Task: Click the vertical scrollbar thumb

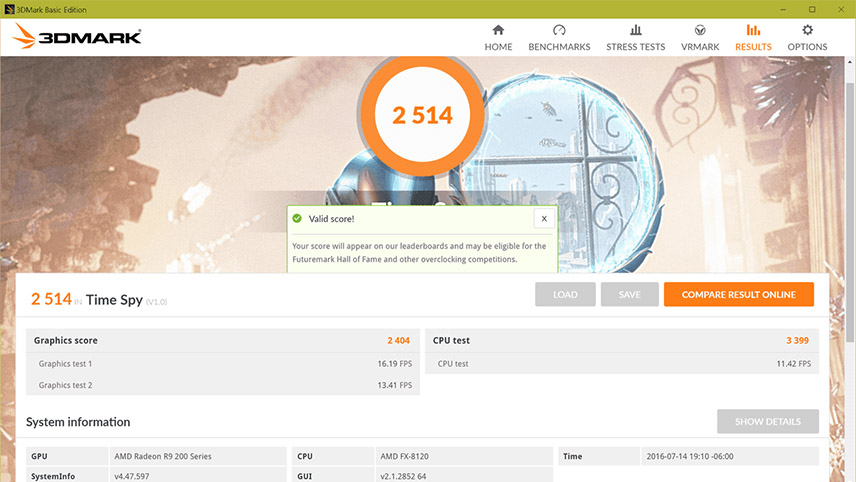Action: pos(850,213)
